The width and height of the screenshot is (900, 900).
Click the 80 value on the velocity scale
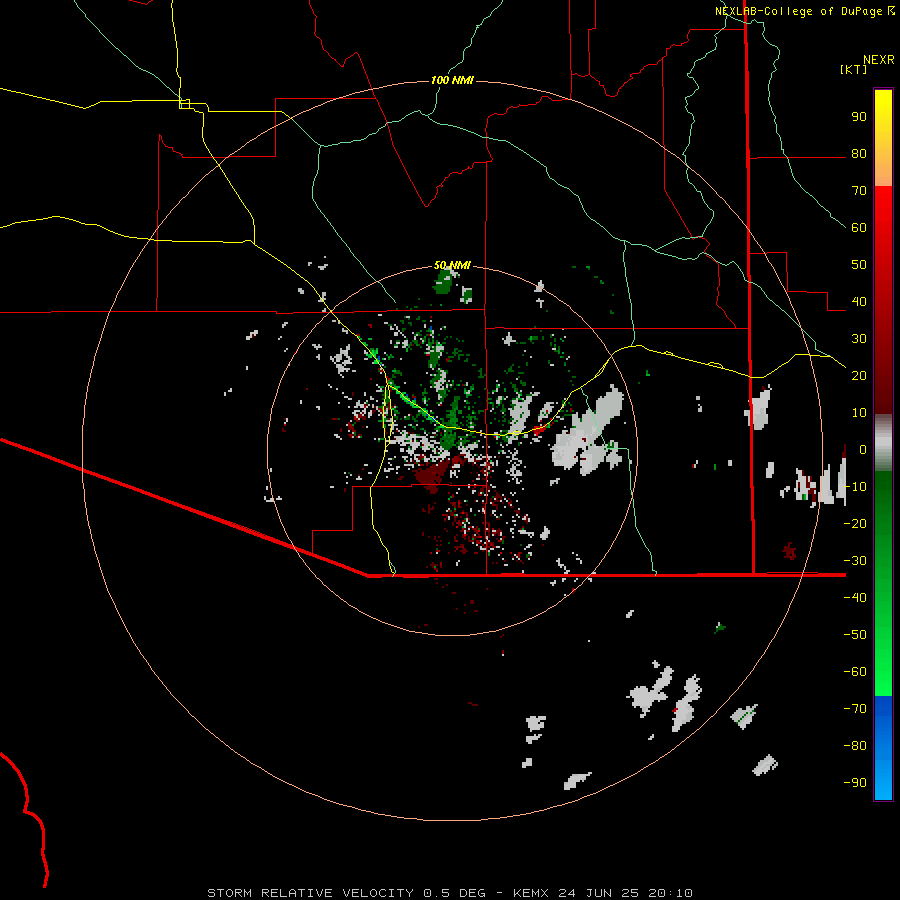point(859,154)
